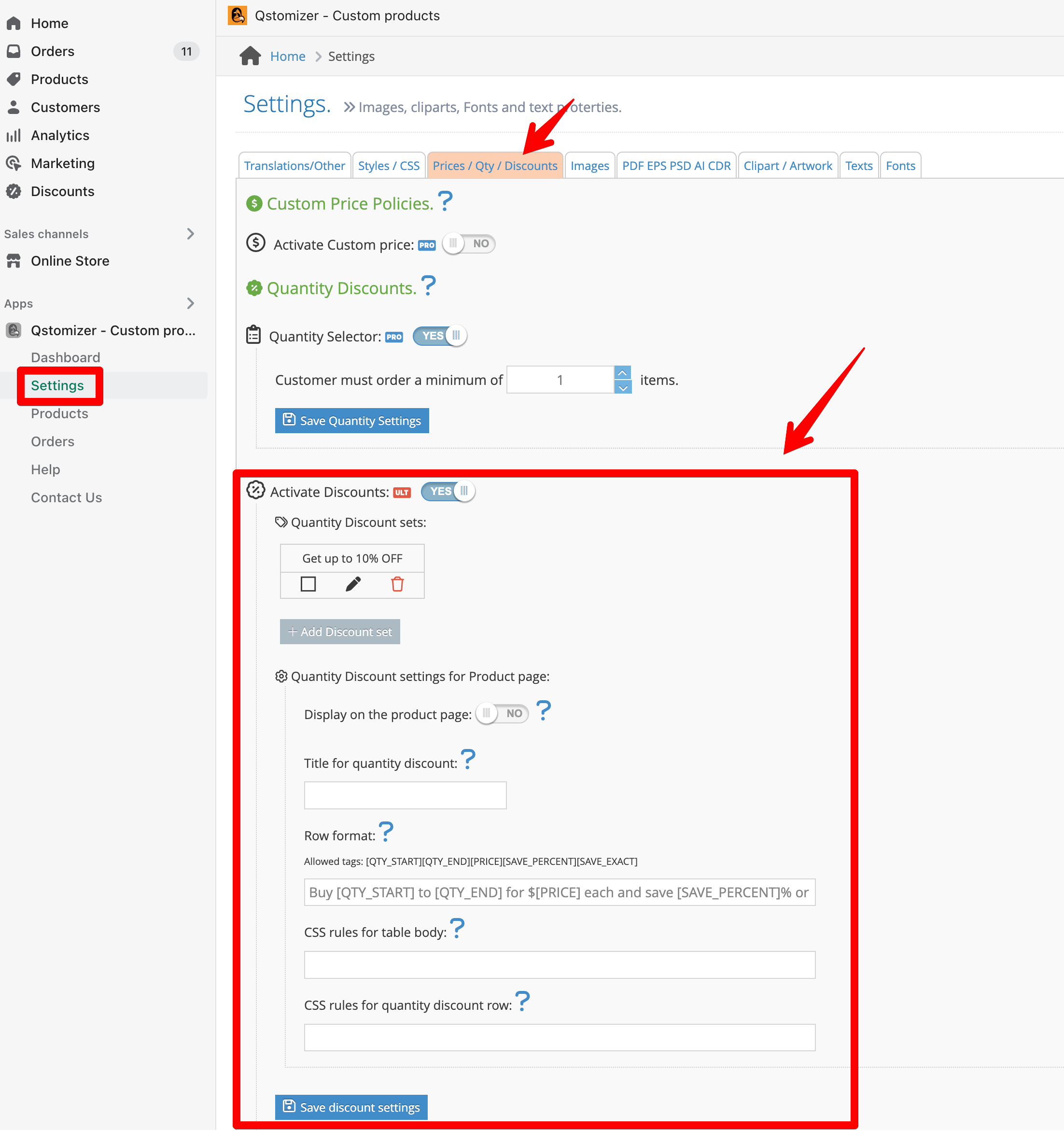Open Contact Us in the Qstomizer submenu

(x=67, y=497)
